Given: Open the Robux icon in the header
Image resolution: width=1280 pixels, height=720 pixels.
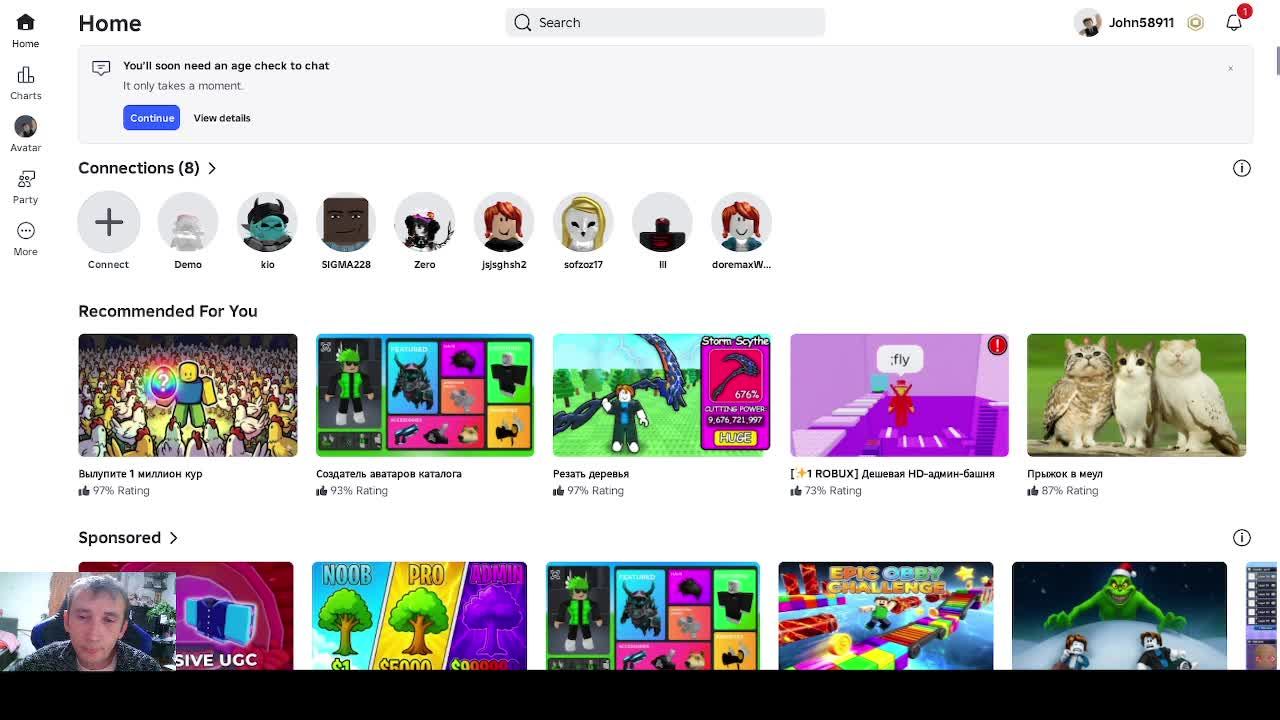Looking at the screenshot, I should tap(1195, 22).
